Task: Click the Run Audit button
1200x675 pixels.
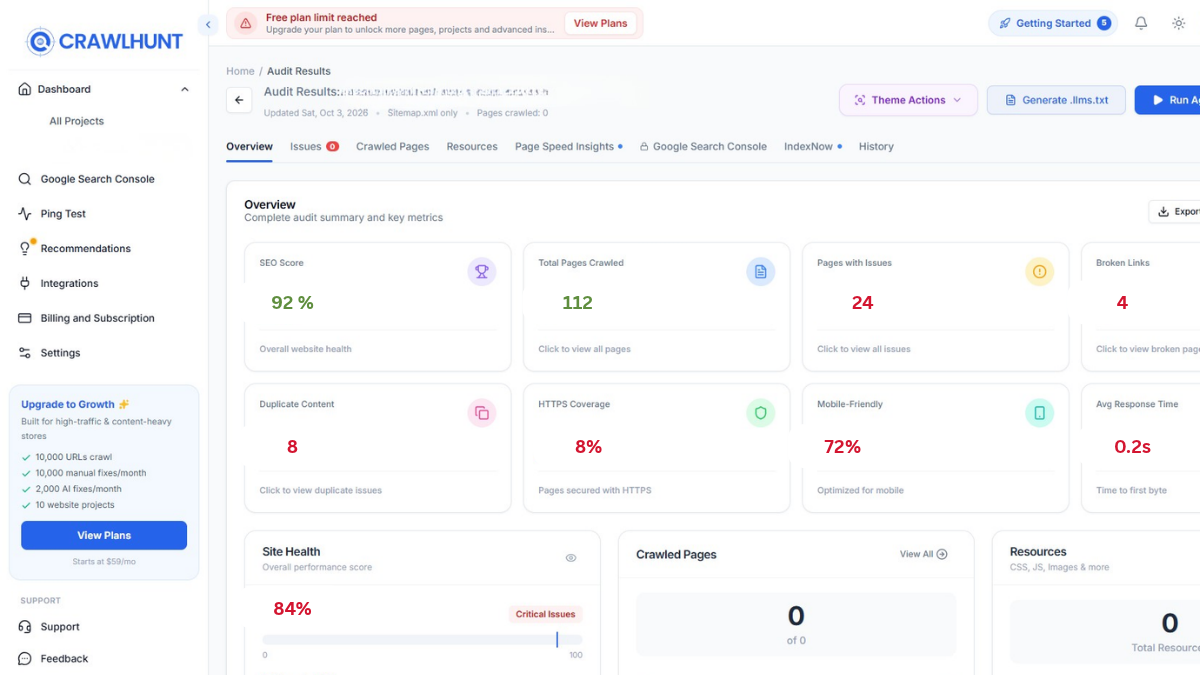Action: click(1168, 100)
